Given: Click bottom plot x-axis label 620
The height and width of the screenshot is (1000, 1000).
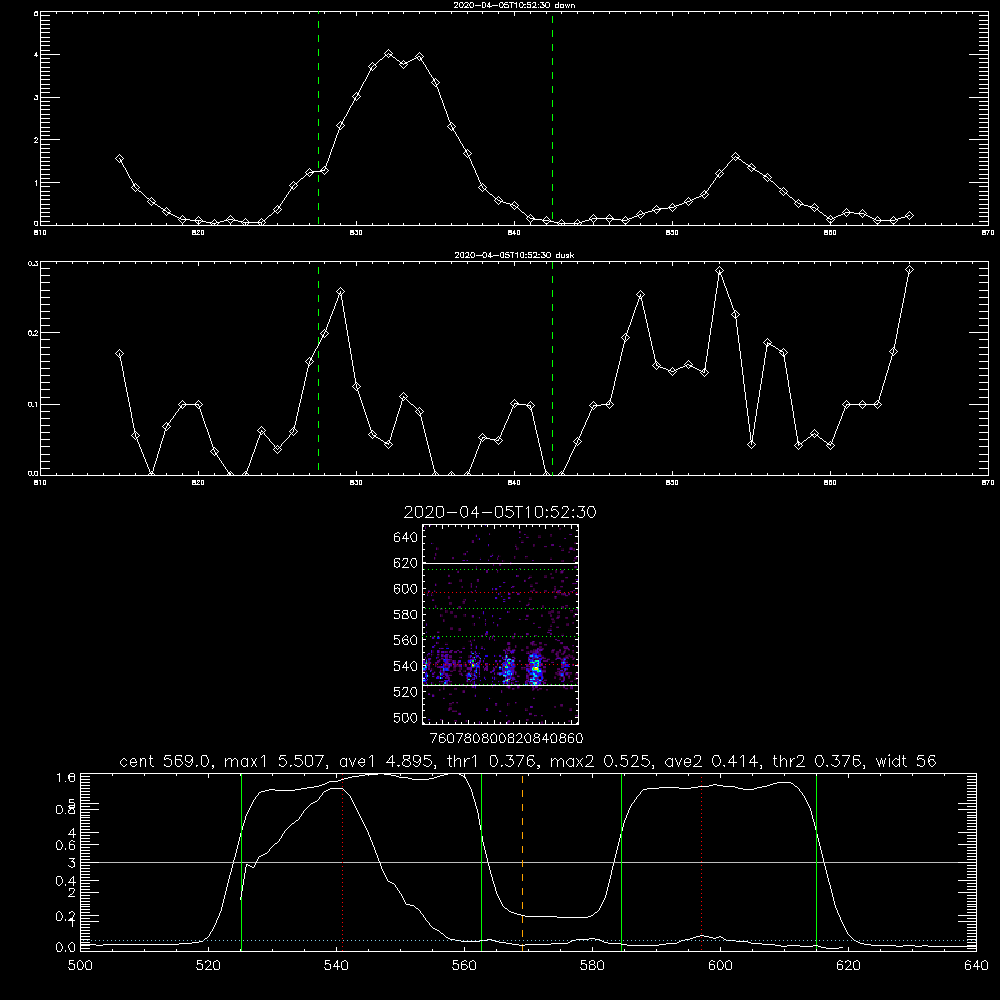Looking at the screenshot, I should click(849, 965).
